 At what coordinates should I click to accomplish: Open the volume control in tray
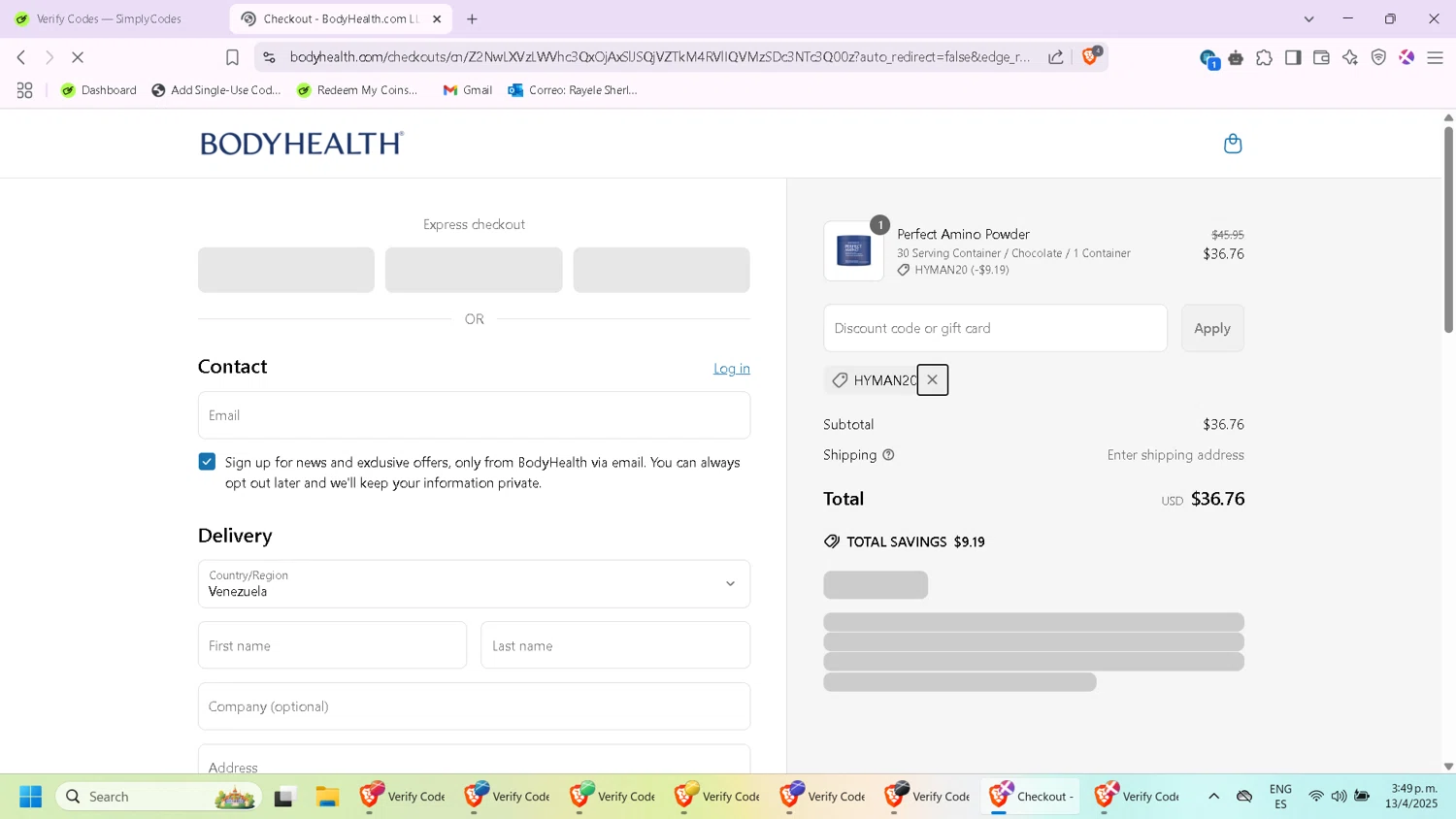[x=1339, y=797]
